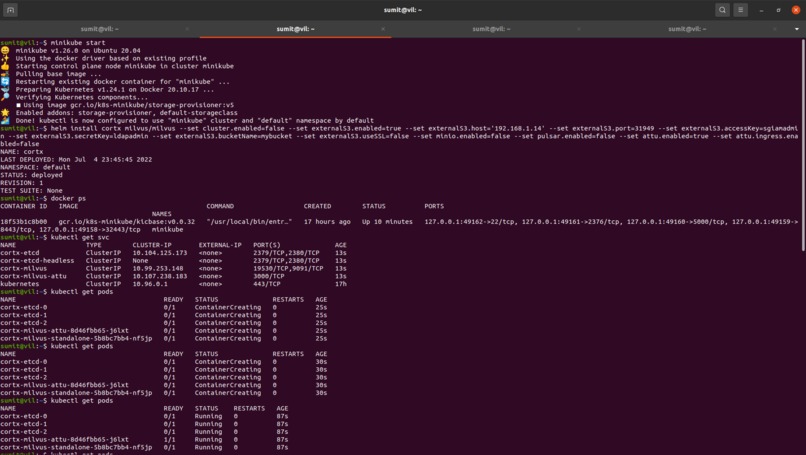
Task: Close the terminal with the orange X button
Action: point(796,10)
